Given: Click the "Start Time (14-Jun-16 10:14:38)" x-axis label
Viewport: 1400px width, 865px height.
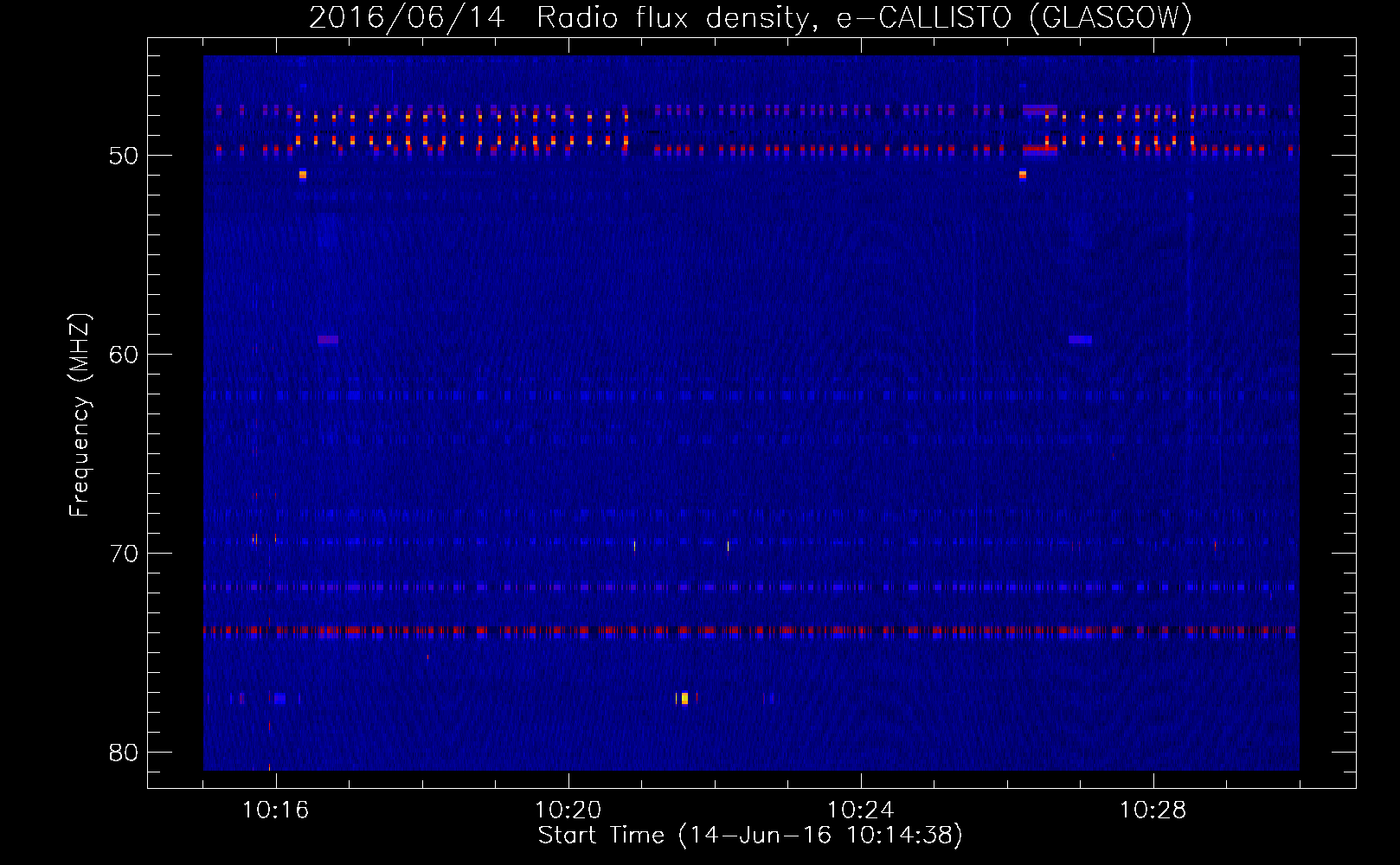Looking at the screenshot, I should point(750,836).
